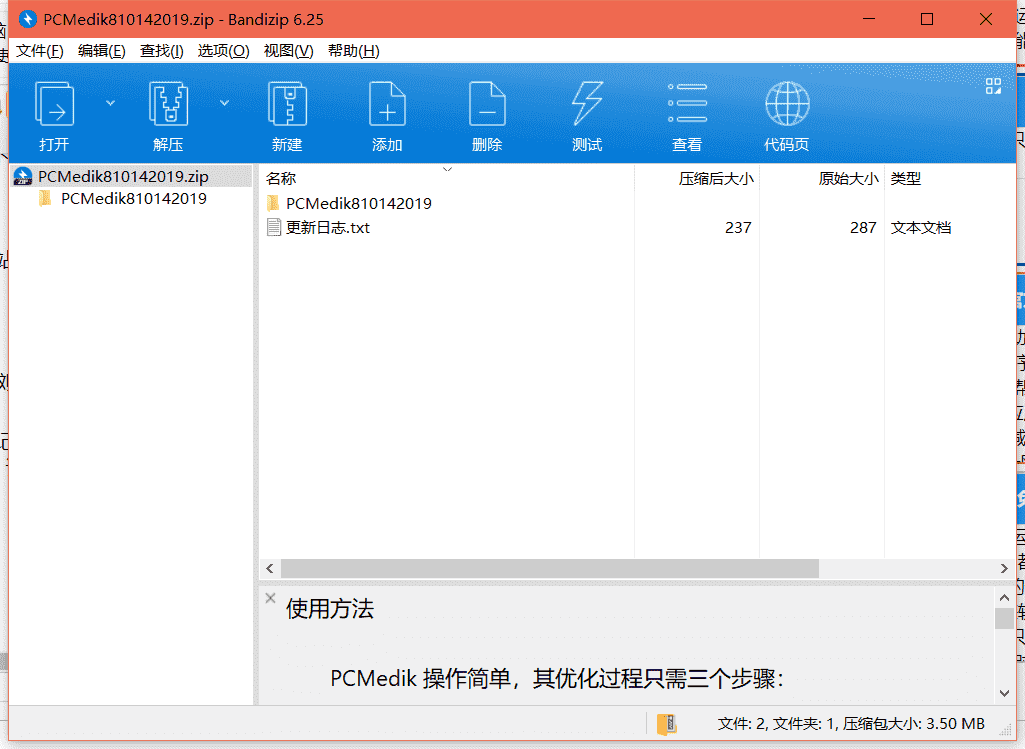
Task: Open the 查找(I) menu
Action: [161, 51]
